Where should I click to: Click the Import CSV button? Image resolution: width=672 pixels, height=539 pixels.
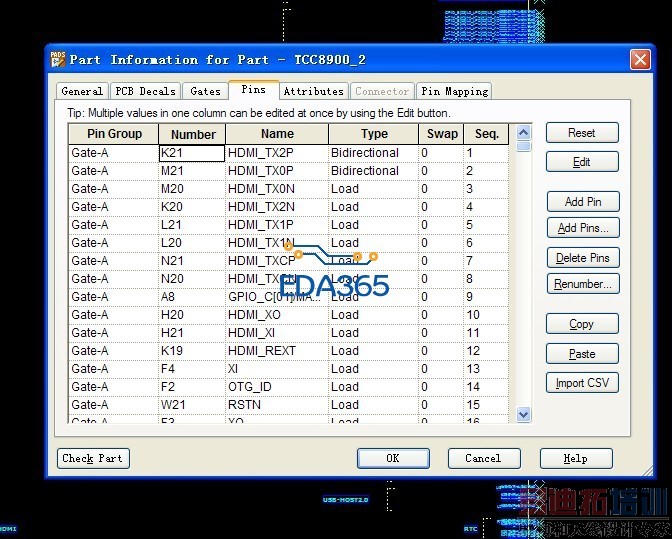(582, 383)
